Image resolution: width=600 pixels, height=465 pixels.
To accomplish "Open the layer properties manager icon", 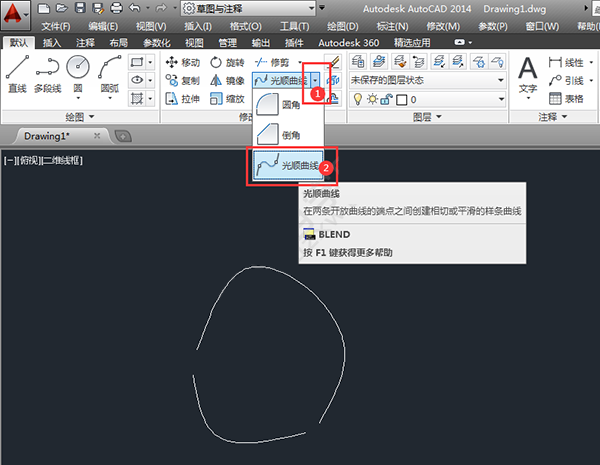I will [x=358, y=62].
